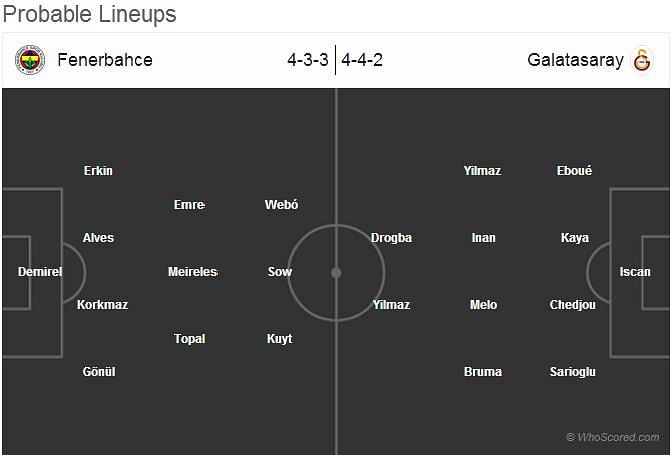Viewport: 671px width, 455px height.
Task: Open the Galatasaray team name link
Action: [575, 60]
